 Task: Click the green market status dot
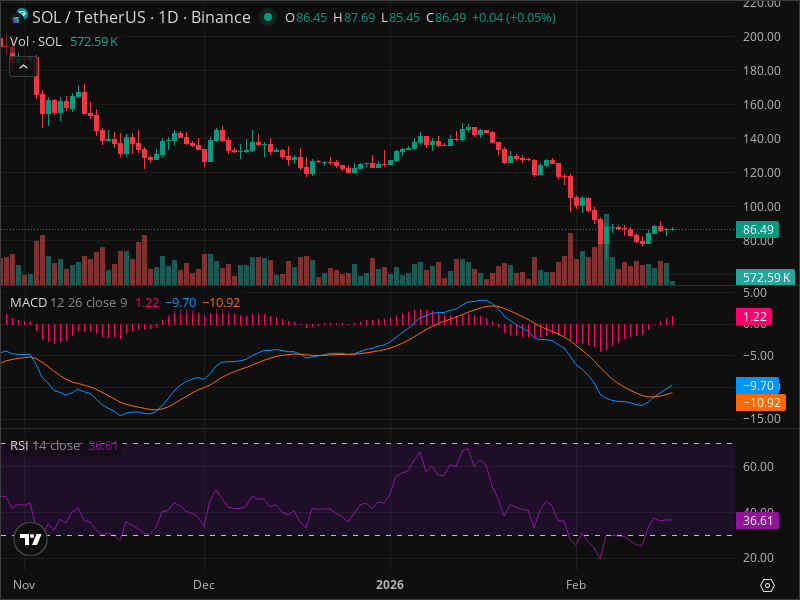(x=267, y=17)
